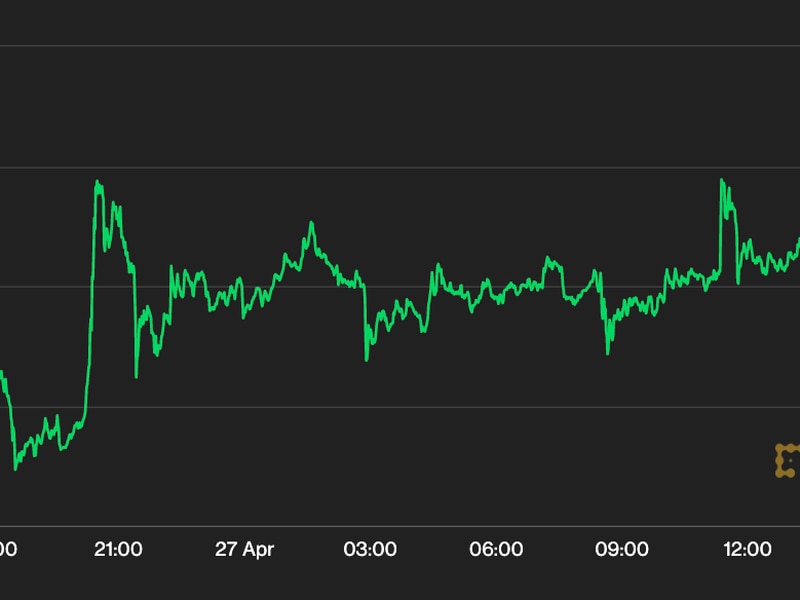Click the 06:00 time axis label
The height and width of the screenshot is (600, 800).
pyautogui.click(x=496, y=549)
